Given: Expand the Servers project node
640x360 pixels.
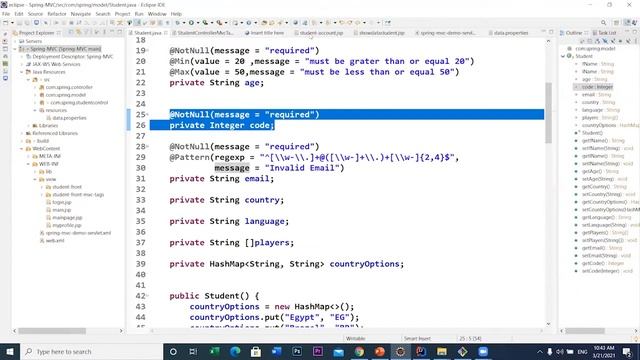Looking at the screenshot, I should click(15, 41).
